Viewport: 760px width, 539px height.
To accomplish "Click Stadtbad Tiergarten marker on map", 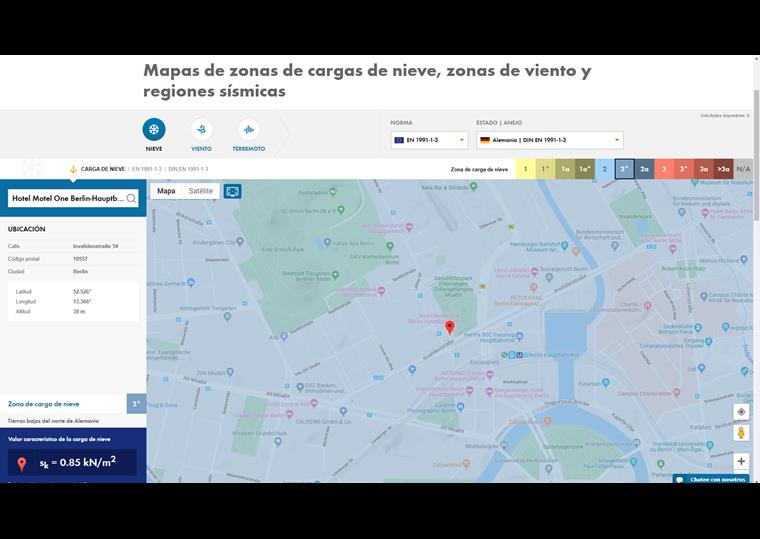I will pos(335,274).
